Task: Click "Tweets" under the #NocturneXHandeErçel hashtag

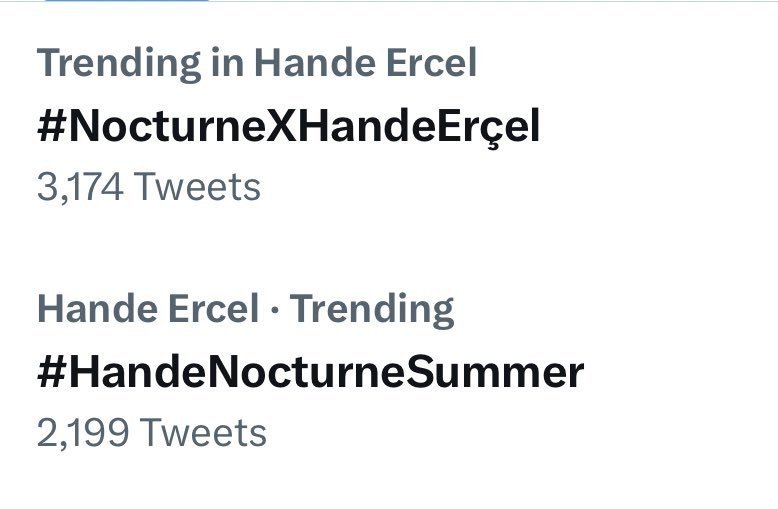Action: click(197, 187)
